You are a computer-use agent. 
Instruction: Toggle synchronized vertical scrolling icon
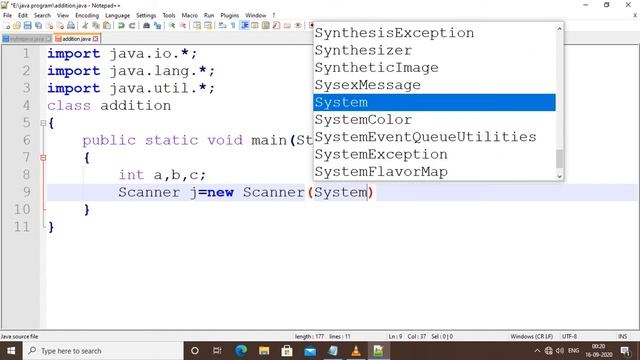(x=197, y=25)
